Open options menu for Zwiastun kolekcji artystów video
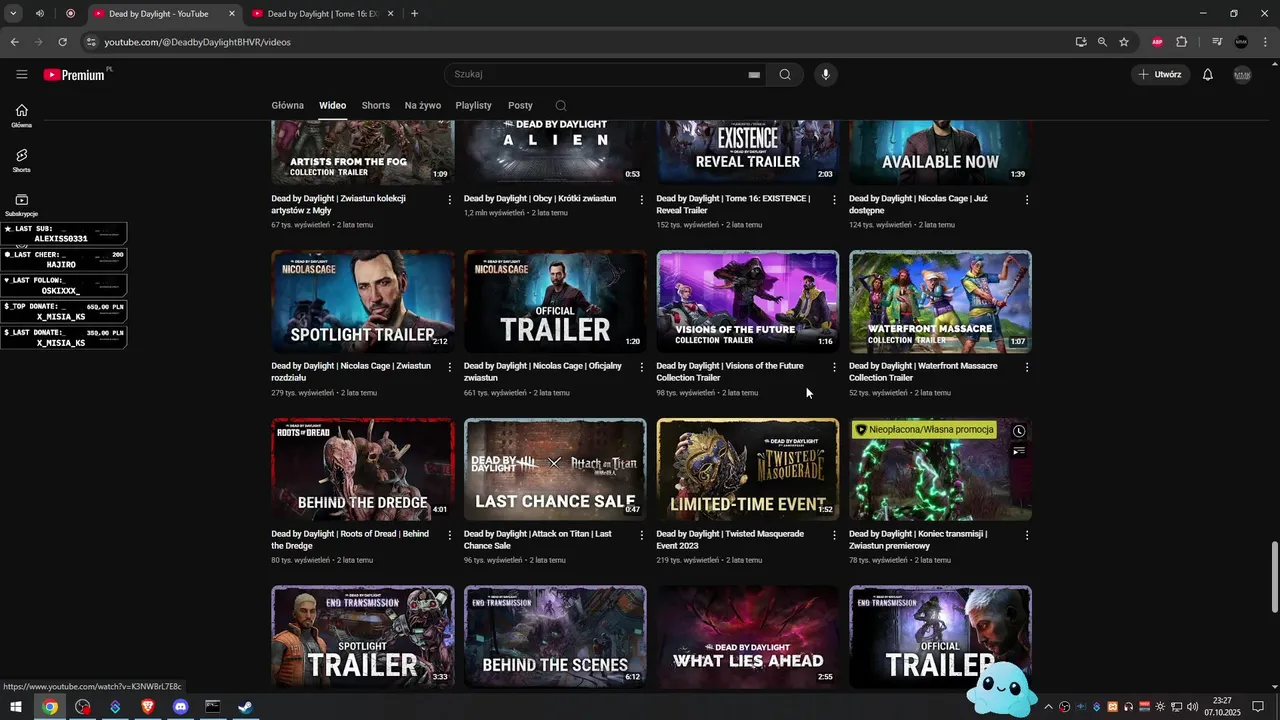Screen dimensions: 1280x720 coord(449,200)
